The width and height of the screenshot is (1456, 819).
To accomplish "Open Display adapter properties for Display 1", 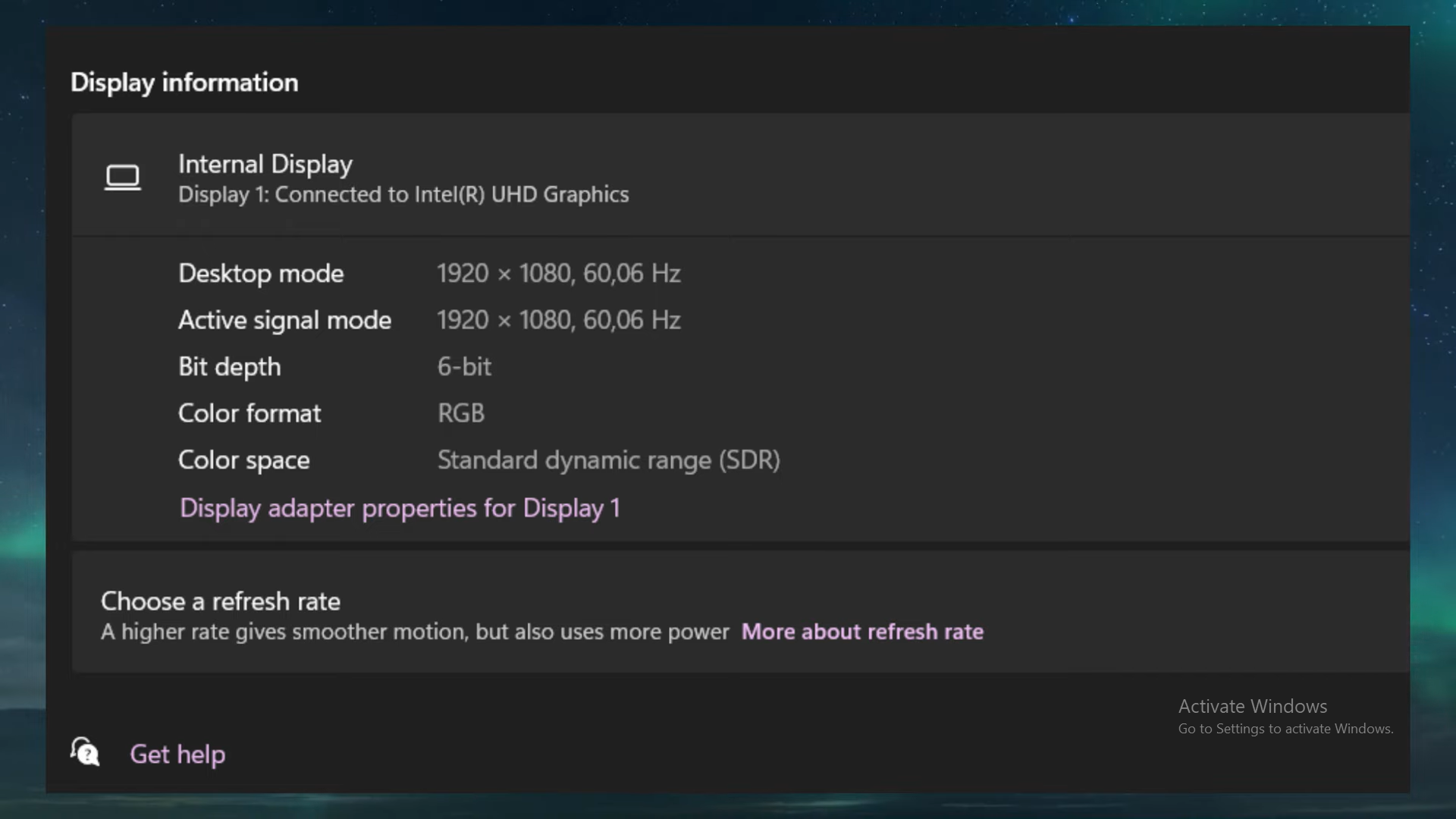I will 400,508.
